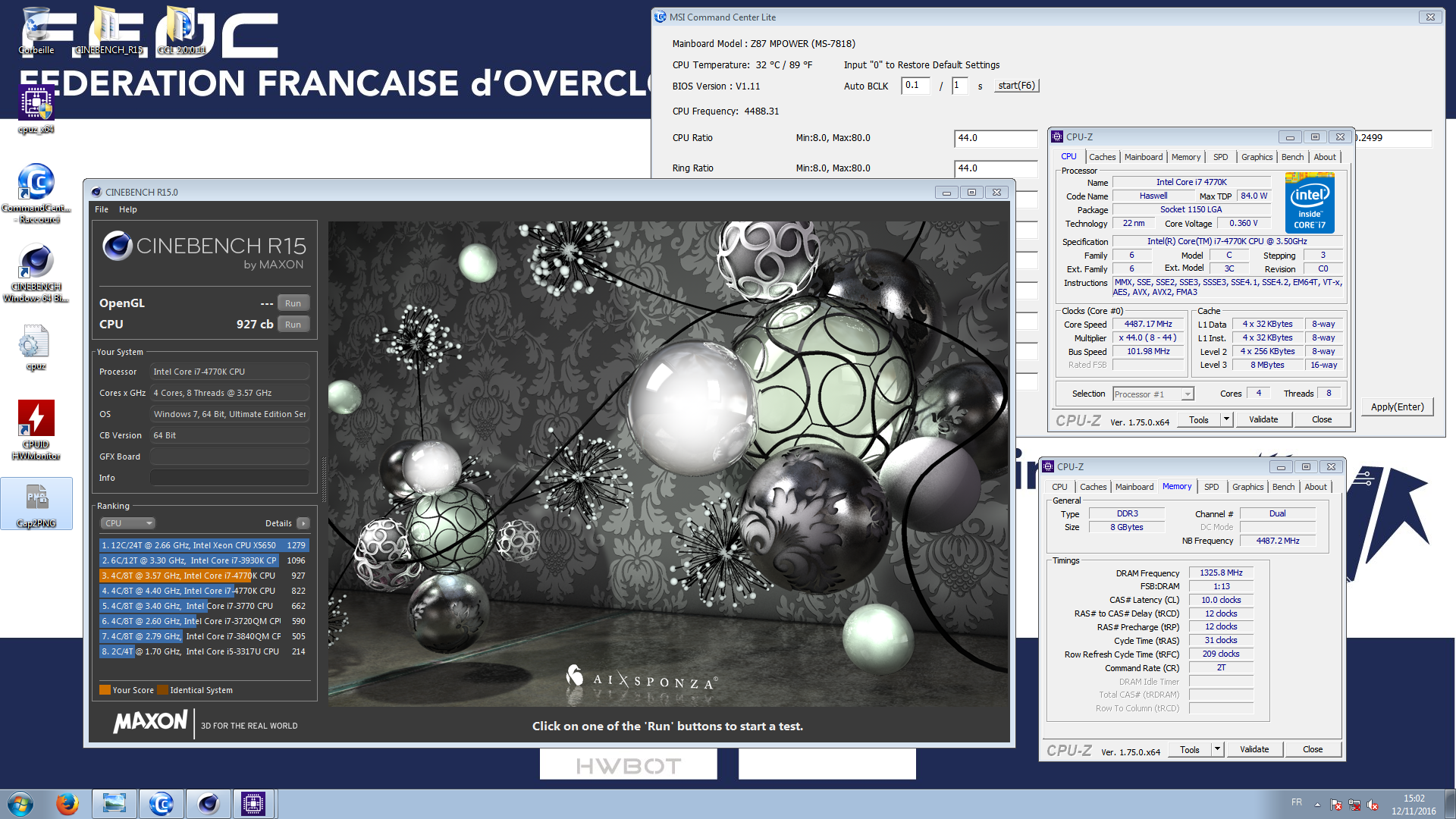1456x819 pixels.
Task: Click the Ring Ratio input field
Action: click(996, 168)
